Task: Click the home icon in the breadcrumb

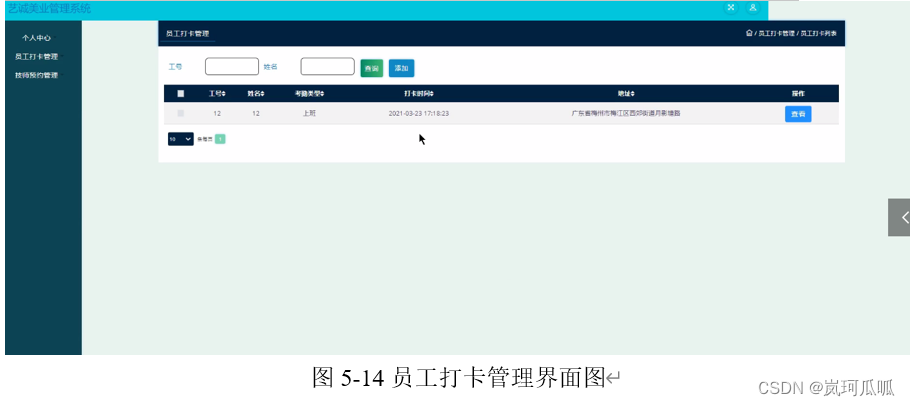Action: coord(749,33)
